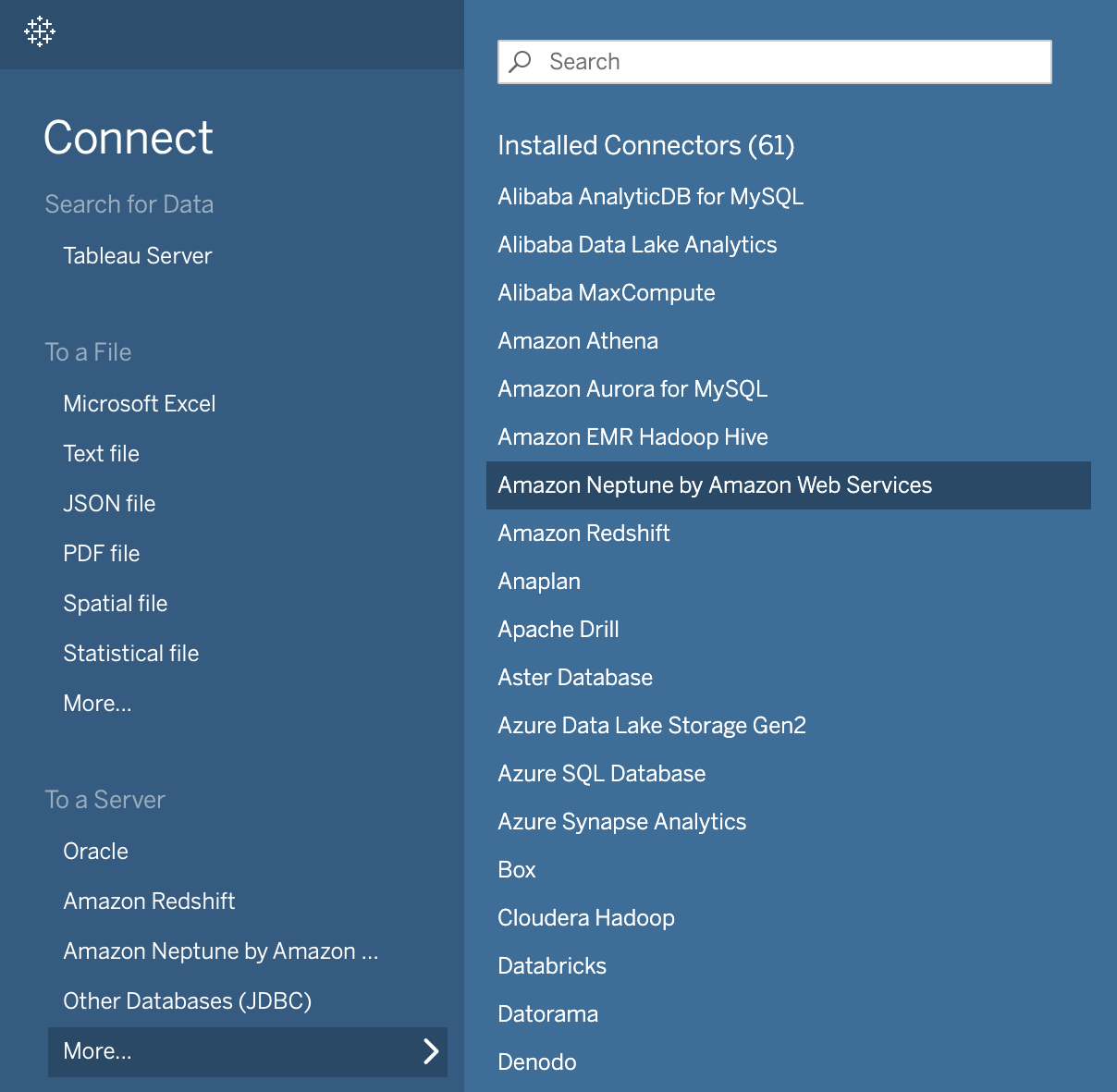The width and height of the screenshot is (1117, 1092).
Task: Choose Apache Drill connector
Action: 558,630
